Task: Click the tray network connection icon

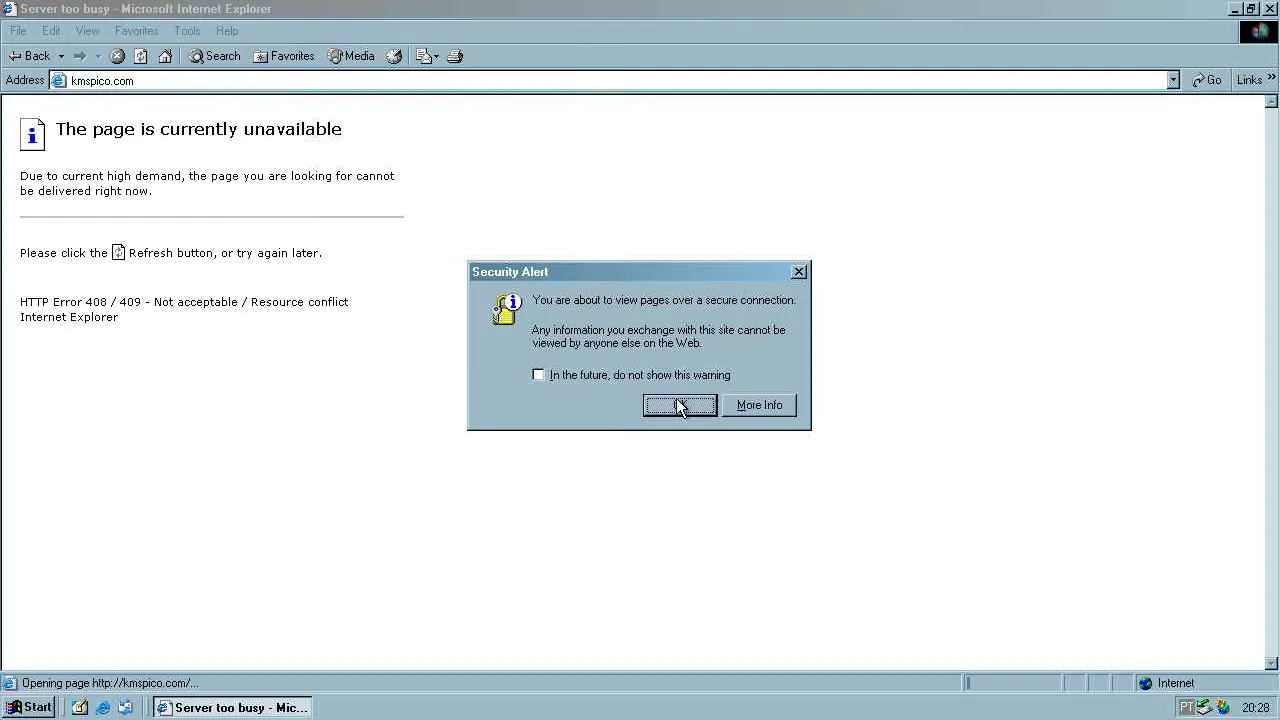Action: click(x=1204, y=707)
